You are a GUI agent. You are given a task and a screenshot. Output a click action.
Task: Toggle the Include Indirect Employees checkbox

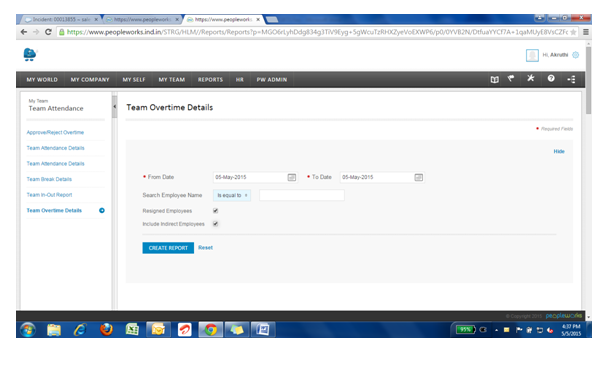click(215, 224)
